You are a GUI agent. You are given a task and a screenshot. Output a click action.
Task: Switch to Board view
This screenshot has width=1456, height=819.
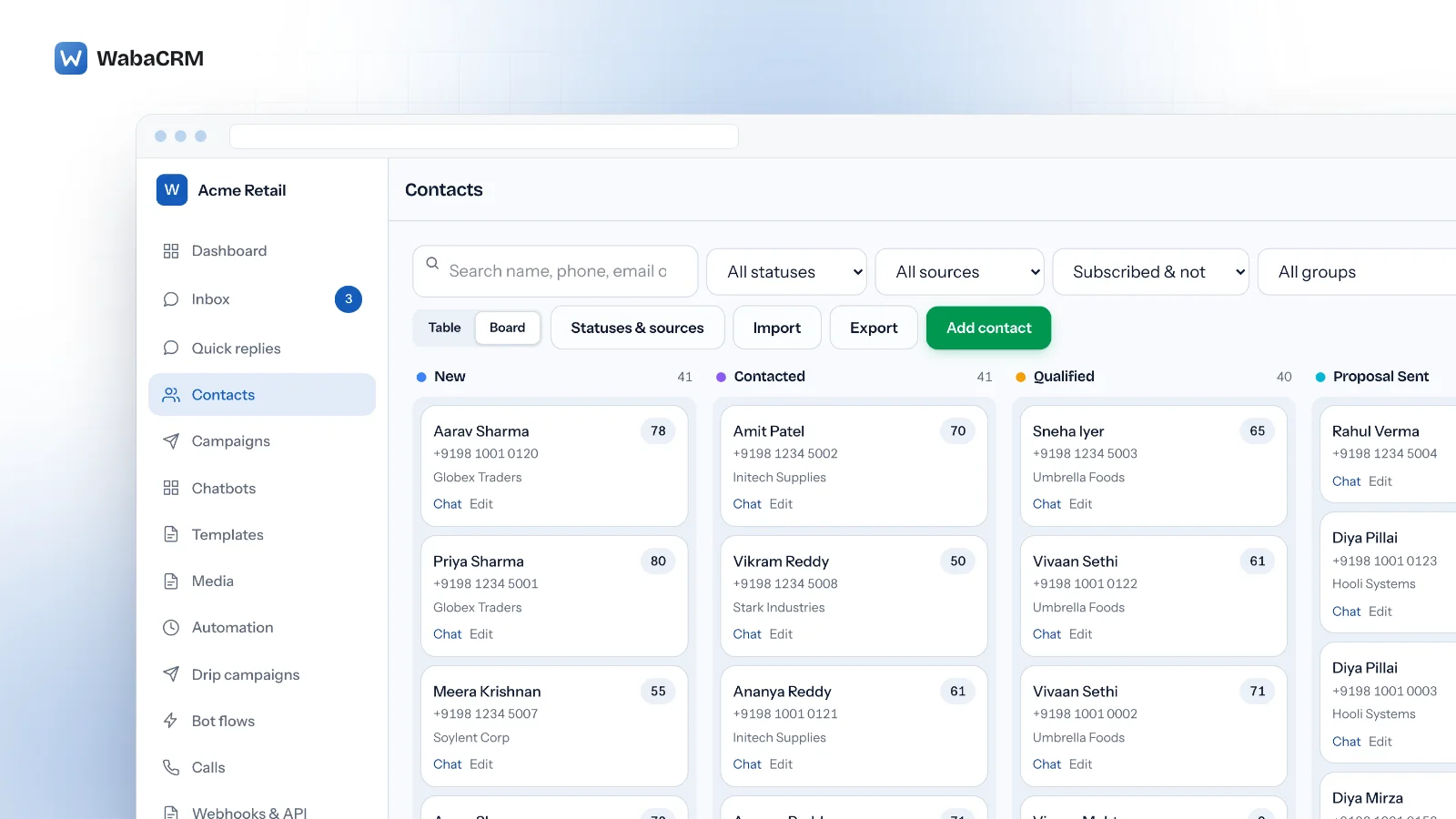(508, 328)
